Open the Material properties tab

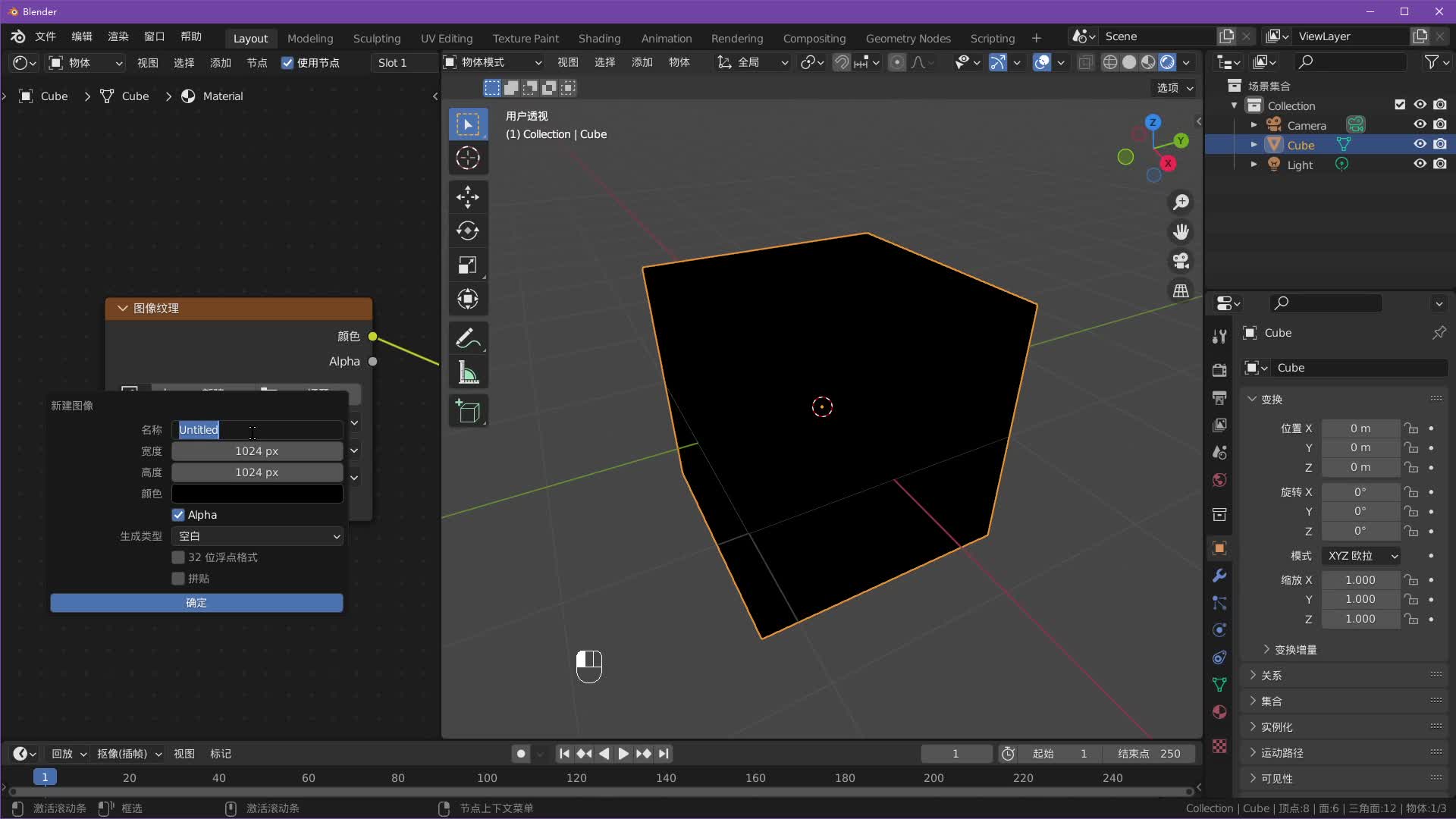[1219, 712]
